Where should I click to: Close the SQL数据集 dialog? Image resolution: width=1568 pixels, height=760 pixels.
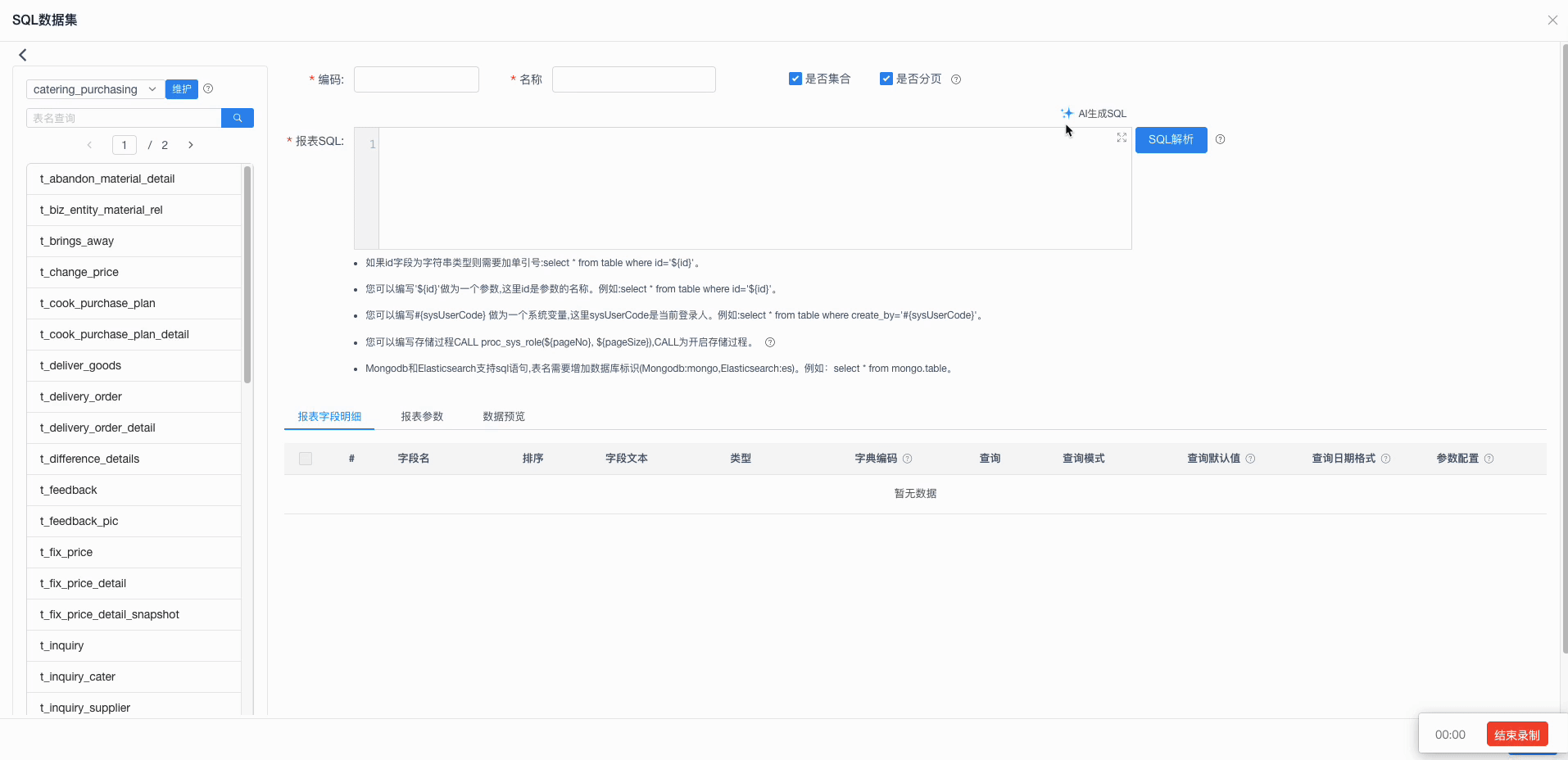pos(1552,20)
